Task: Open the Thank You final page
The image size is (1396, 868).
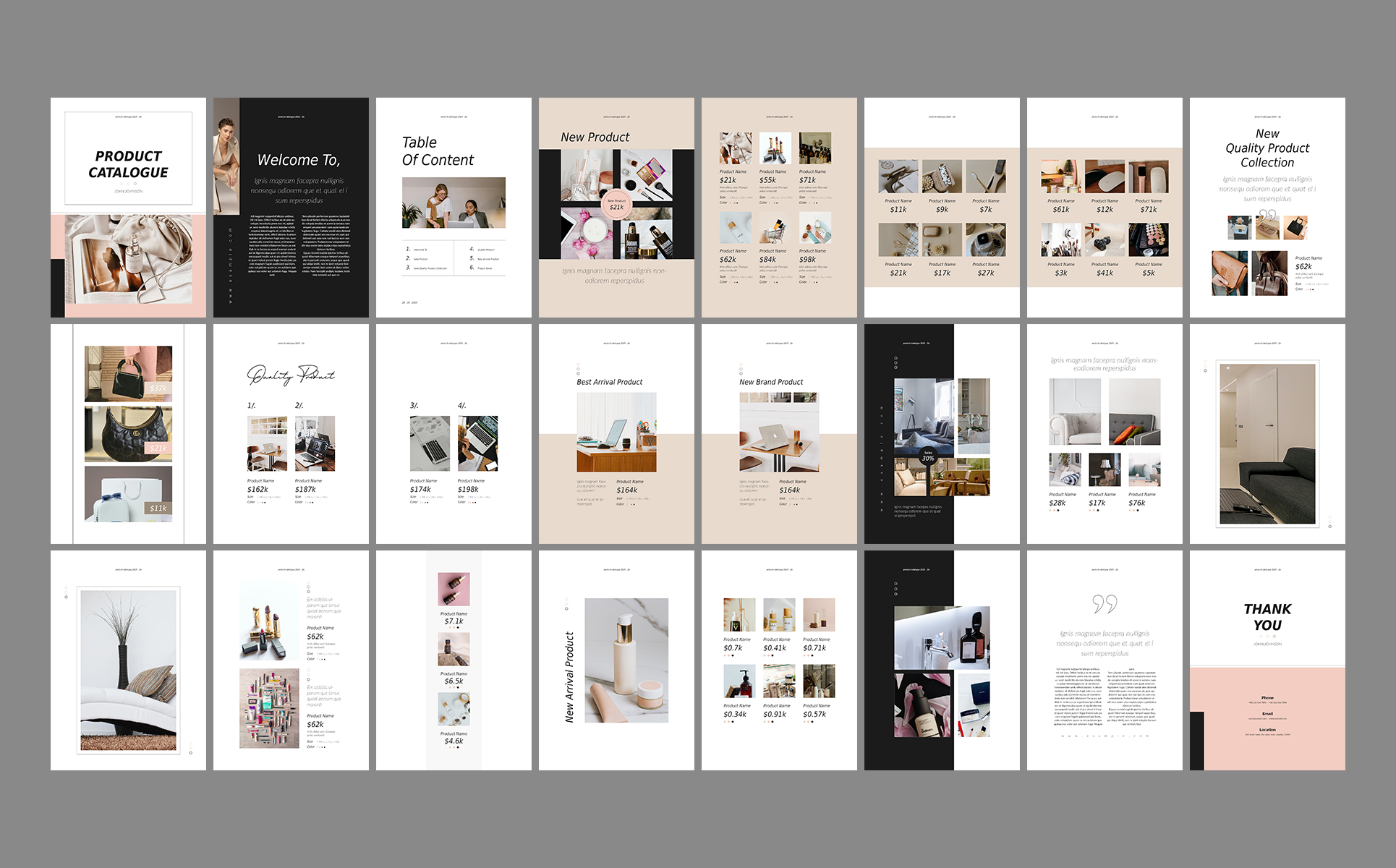Action: pyautogui.click(x=1267, y=660)
